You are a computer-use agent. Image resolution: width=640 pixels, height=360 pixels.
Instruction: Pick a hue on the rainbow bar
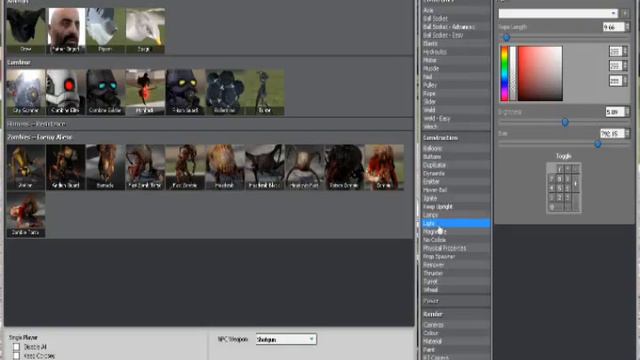click(x=504, y=73)
